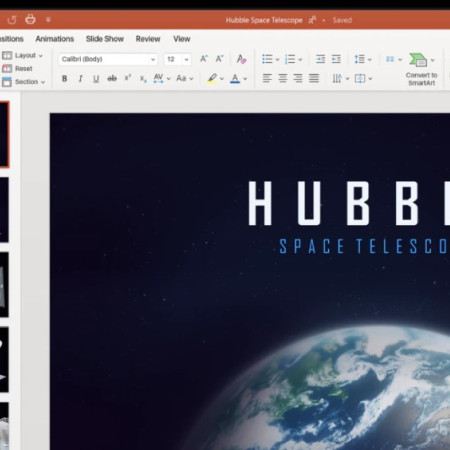Toggle Underline formatting
This screenshot has height=450, width=450.
pyautogui.click(x=96, y=79)
